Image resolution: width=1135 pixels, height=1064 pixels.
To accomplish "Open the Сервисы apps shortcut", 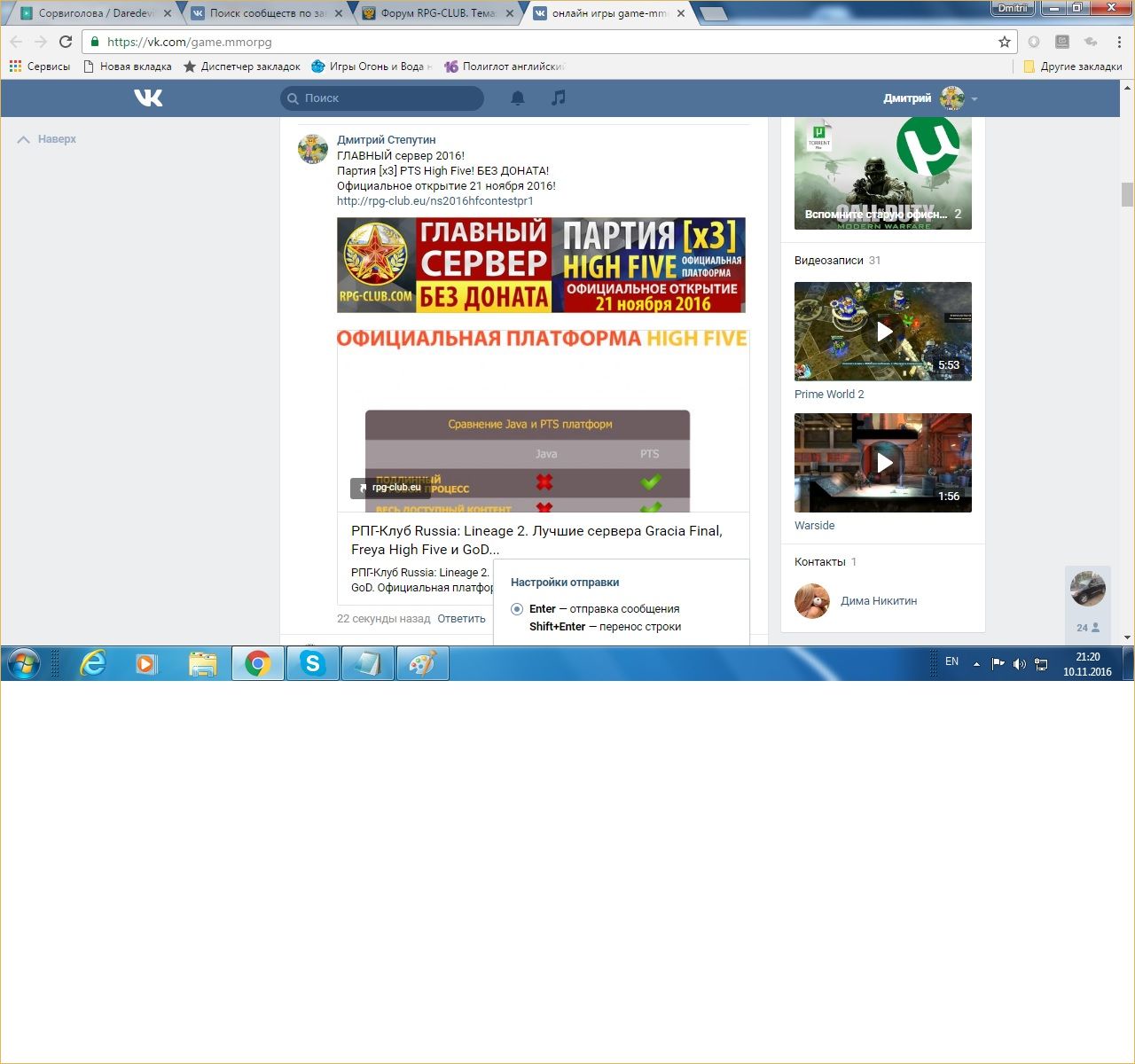I will tap(39, 66).
